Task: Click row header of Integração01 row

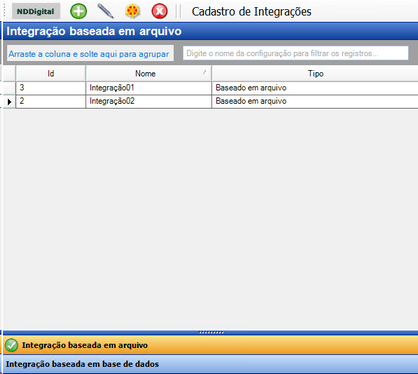Action: click(x=9, y=88)
